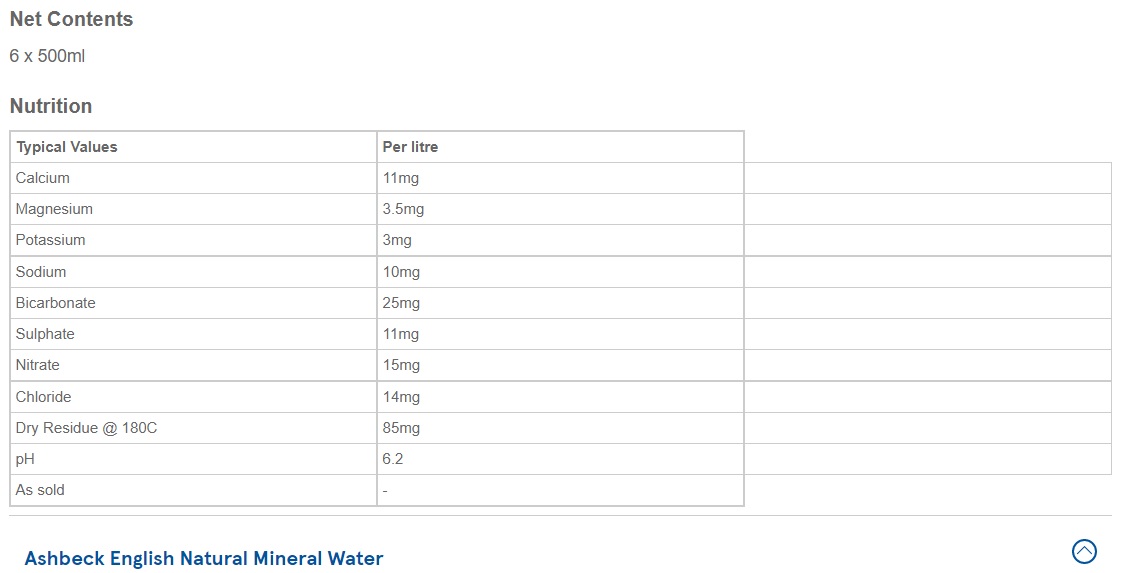Click the 6.2 pH value

point(392,459)
